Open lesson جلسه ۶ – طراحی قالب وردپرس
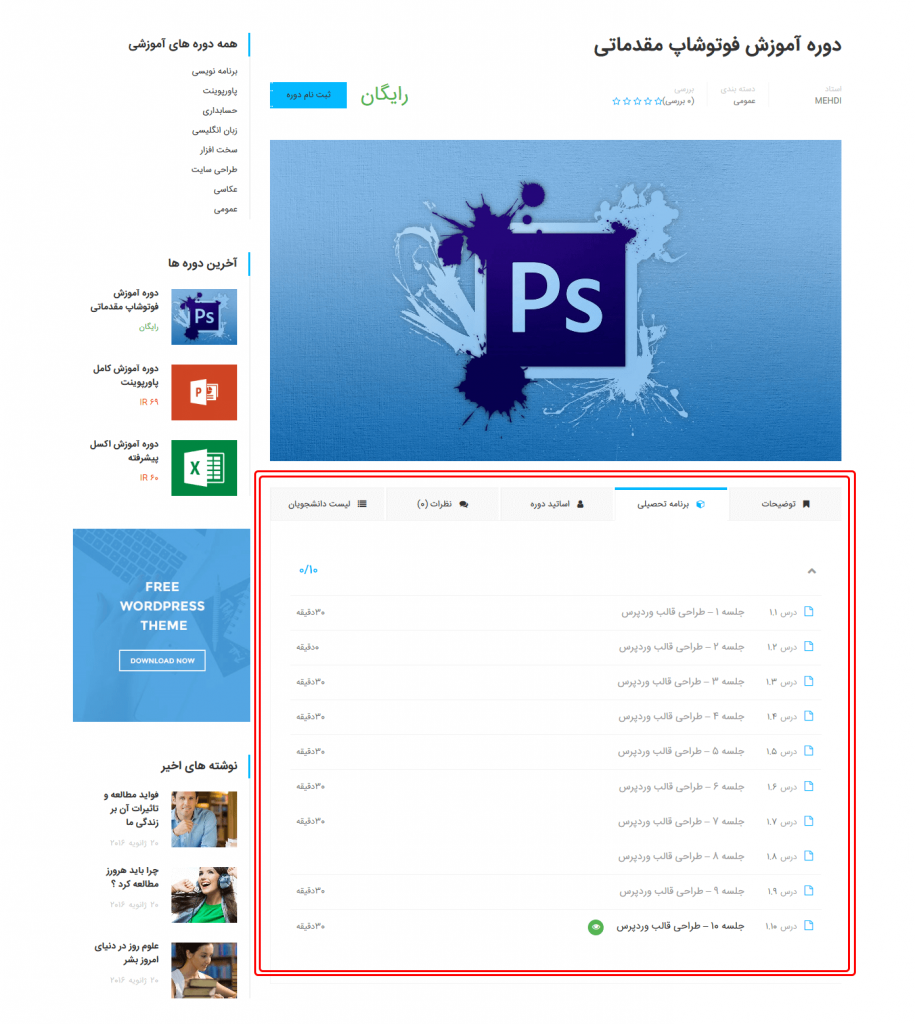The height and width of the screenshot is (1024, 915). tap(682, 786)
